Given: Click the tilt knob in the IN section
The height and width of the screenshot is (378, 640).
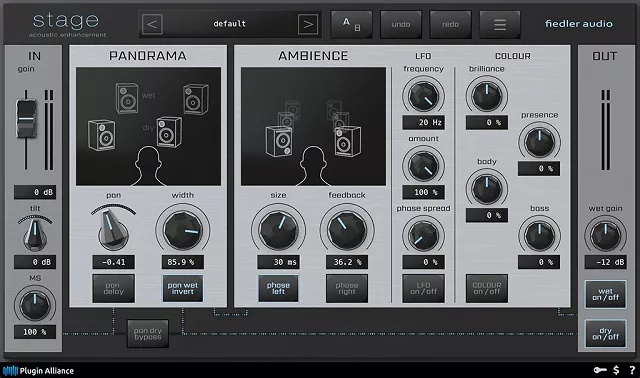Looking at the screenshot, I should click(x=35, y=235).
